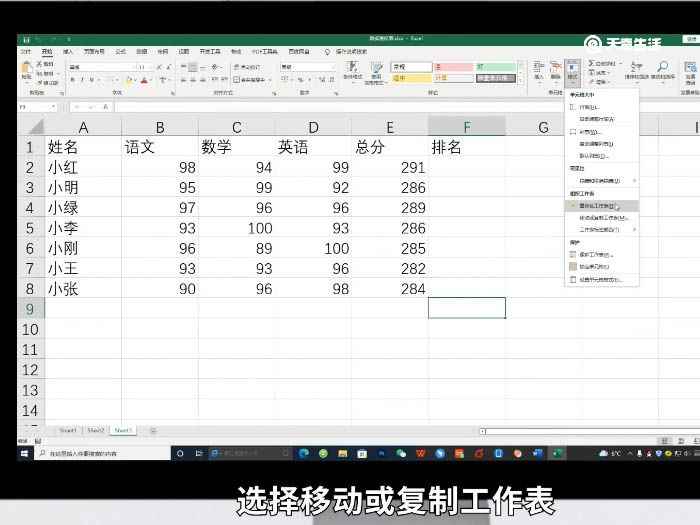Expand the Font Color arrow dropdown
700x525 pixels.
[150, 80]
